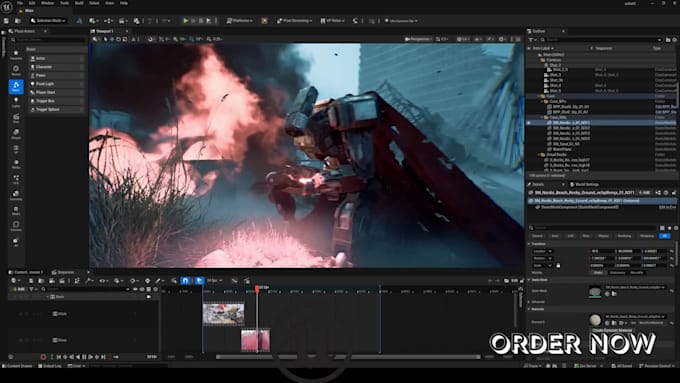Click the static mesh thumbnail in Details
This screenshot has height=383, width=680.
tap(595, 291)
